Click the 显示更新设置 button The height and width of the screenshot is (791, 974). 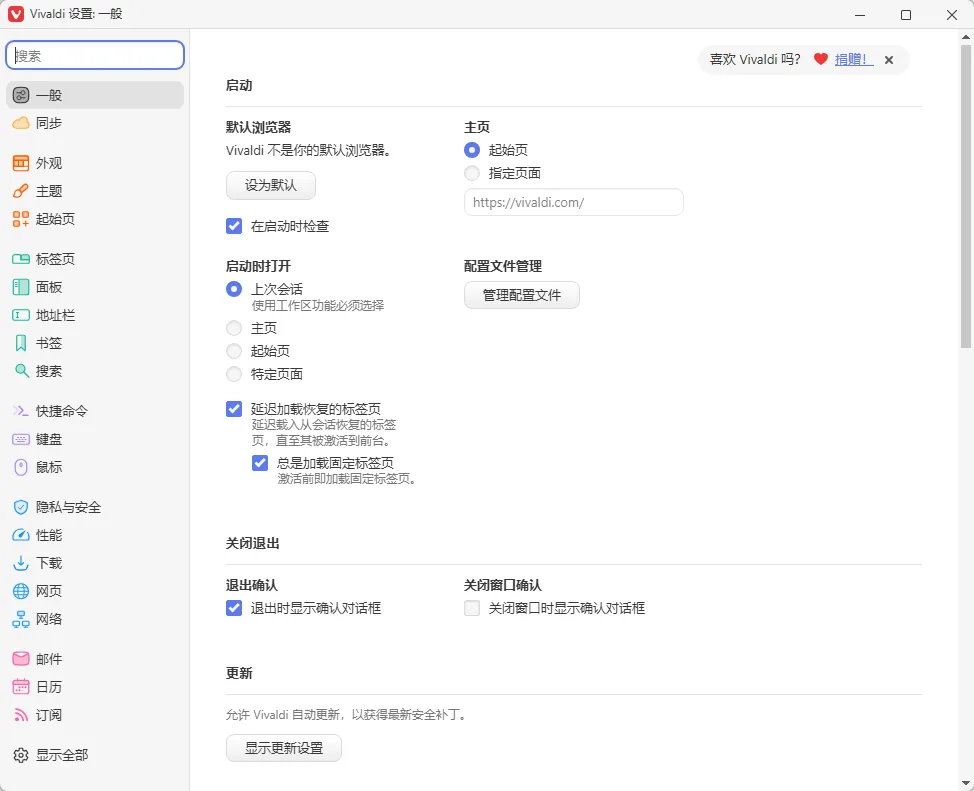(x=284, y=748)
